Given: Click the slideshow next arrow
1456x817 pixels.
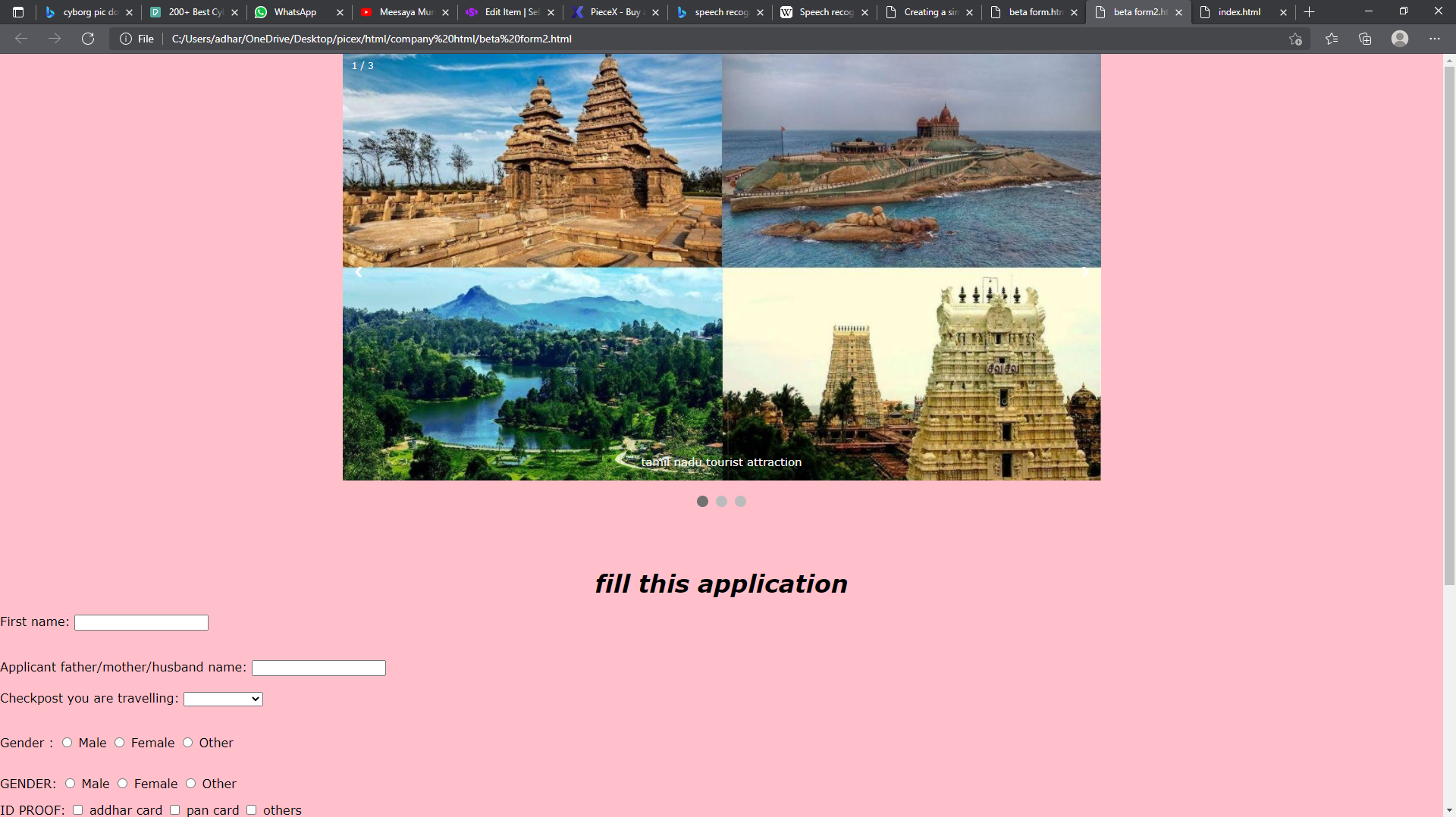Looking at the screenshot, I should 1084,271.
